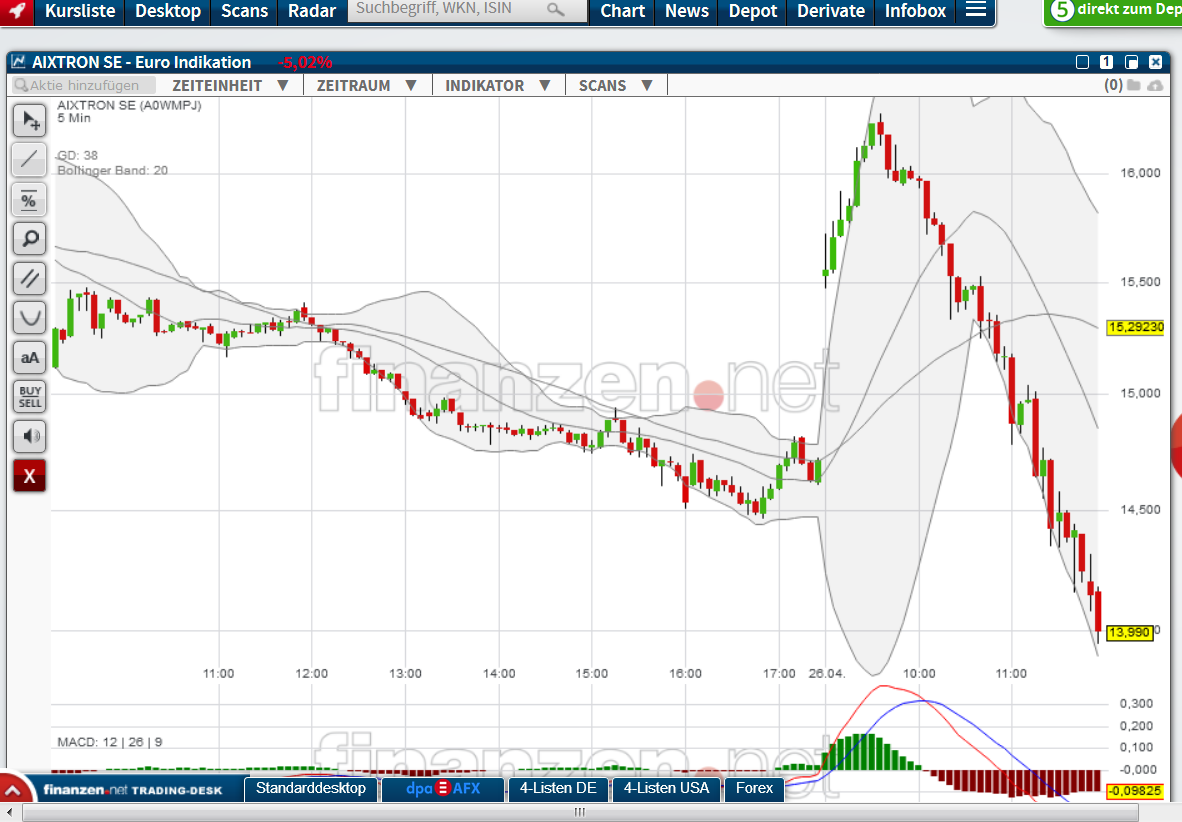Open the Depot menu item
Viewport: 1182px width, 822px height.
click(x=752, y=11)
